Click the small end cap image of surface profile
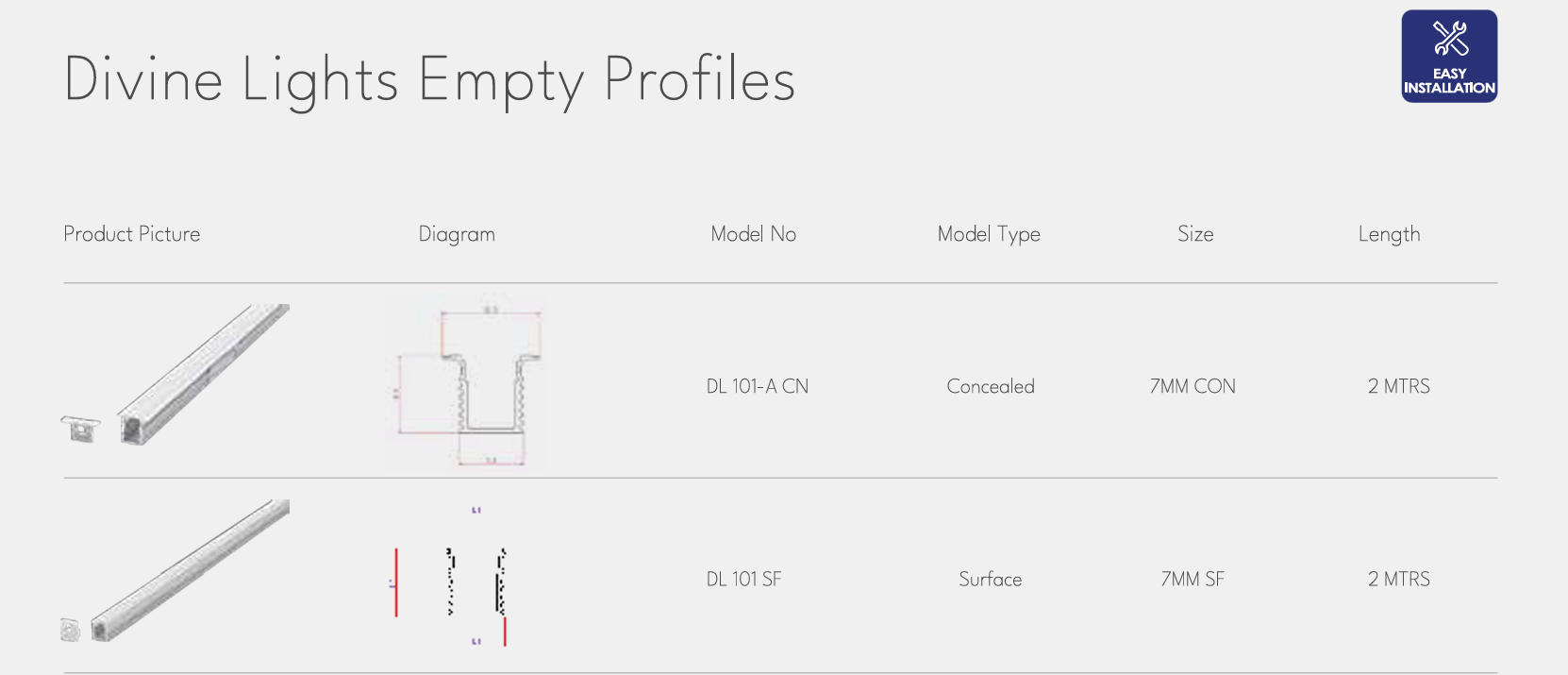 (71, 630)
